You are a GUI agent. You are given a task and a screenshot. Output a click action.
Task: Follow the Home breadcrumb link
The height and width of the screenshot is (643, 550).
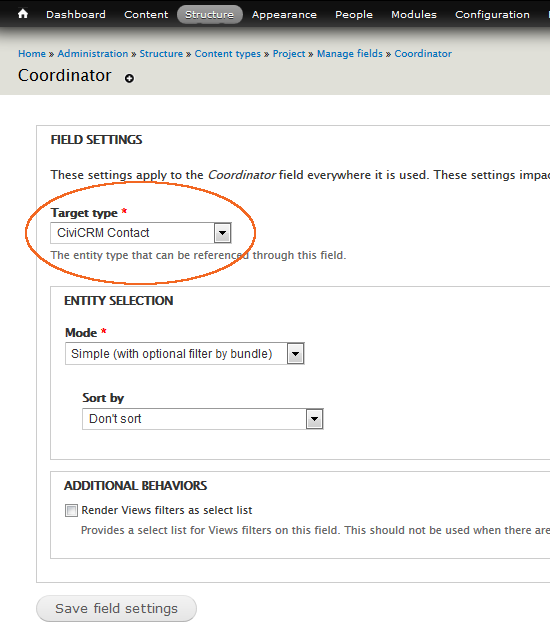32,54
